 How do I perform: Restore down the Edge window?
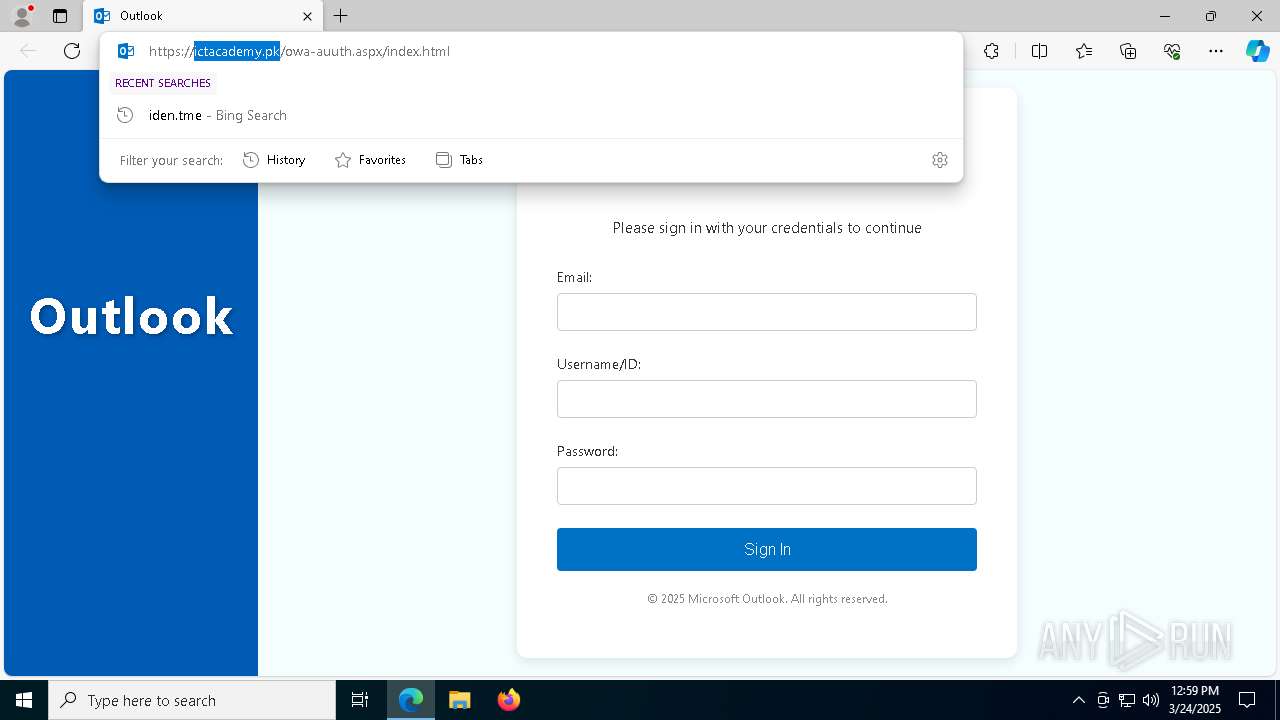coord(1211,16)
